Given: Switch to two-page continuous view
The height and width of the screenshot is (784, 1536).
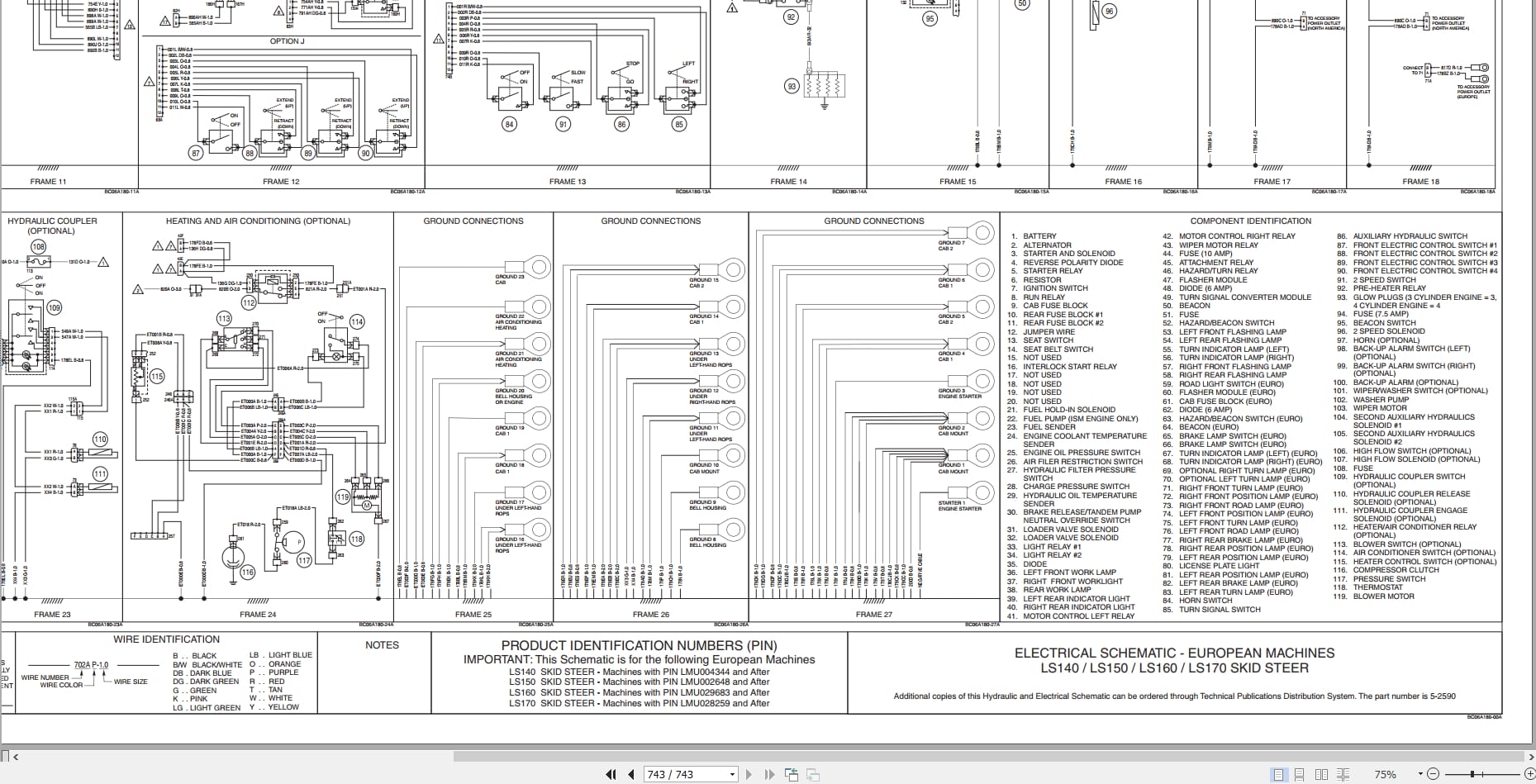Looking at the screenshot, I should pyautogui.click(x=1343, y=774).
